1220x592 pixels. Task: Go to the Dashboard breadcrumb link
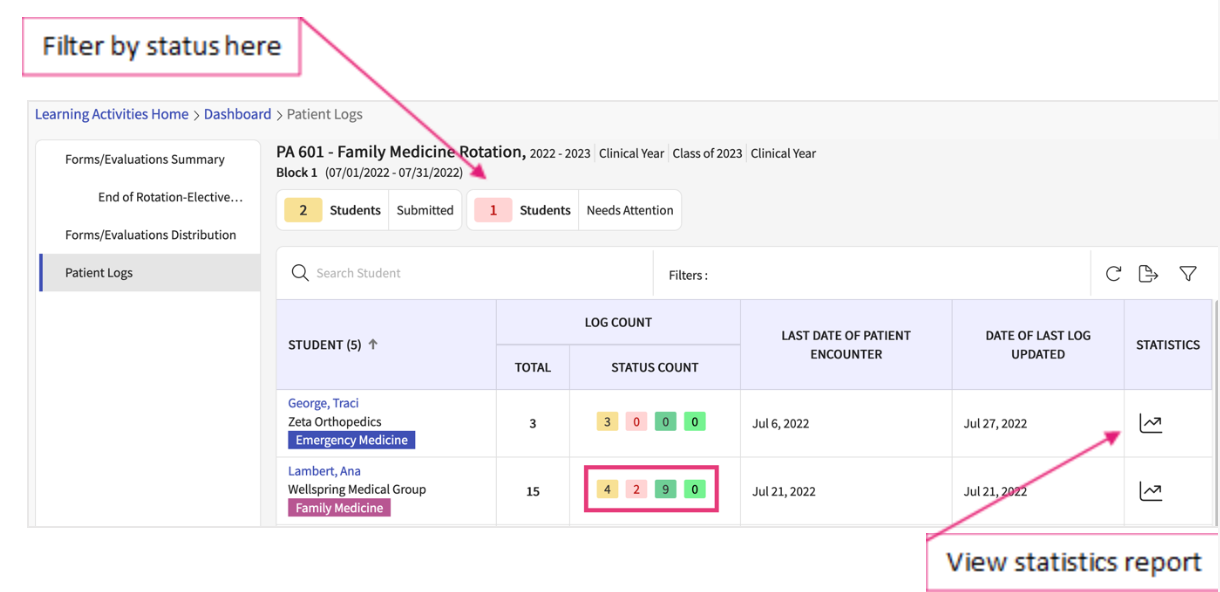tap(237, 114)
